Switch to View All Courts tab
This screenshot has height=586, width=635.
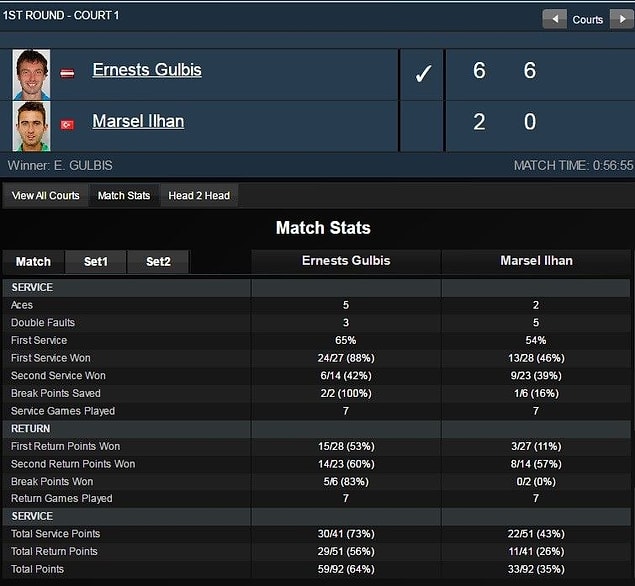(x=45, y=196)
